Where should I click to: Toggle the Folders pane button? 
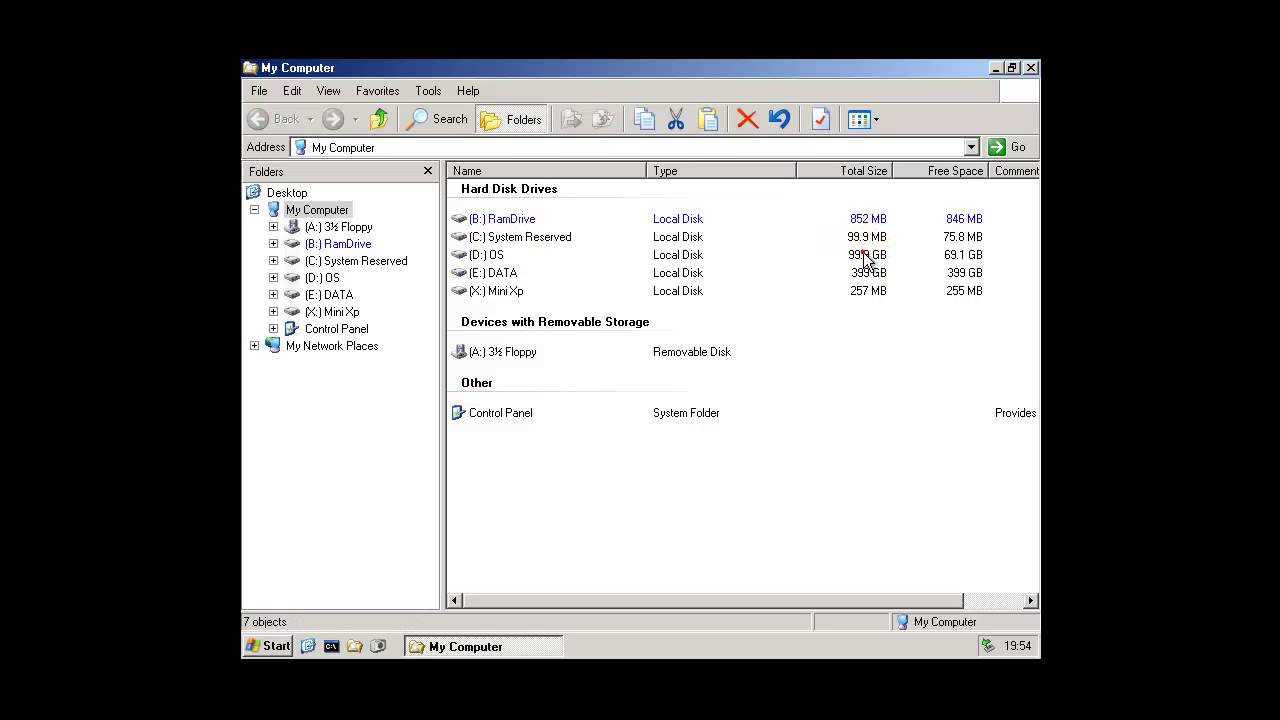pos(511,119)
